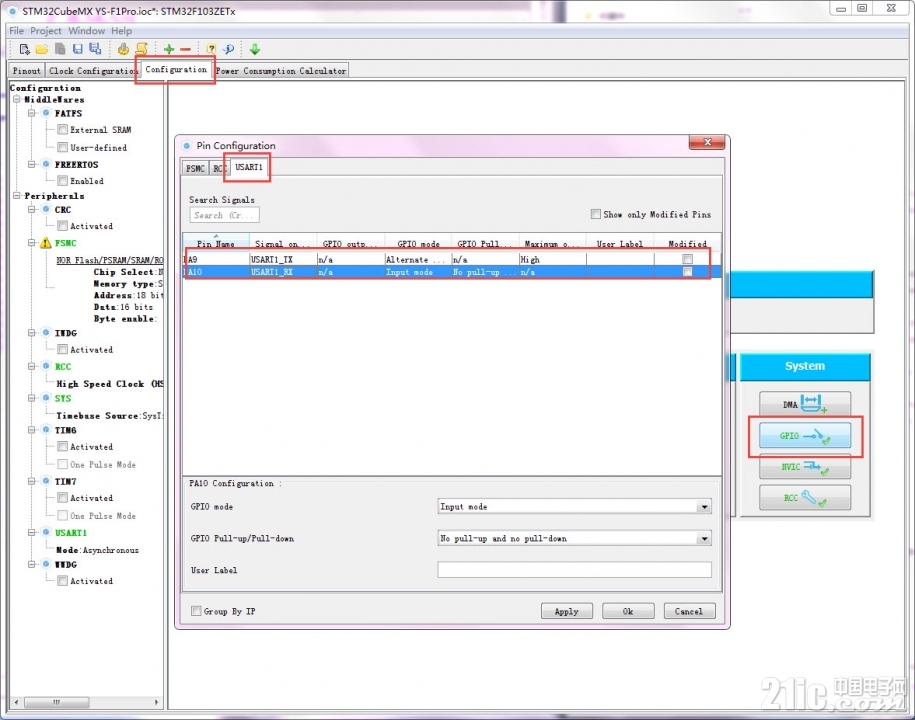This screenshot has height=720, width=915.
Task: Click the Generate Code gear icon
Action: 123,50
